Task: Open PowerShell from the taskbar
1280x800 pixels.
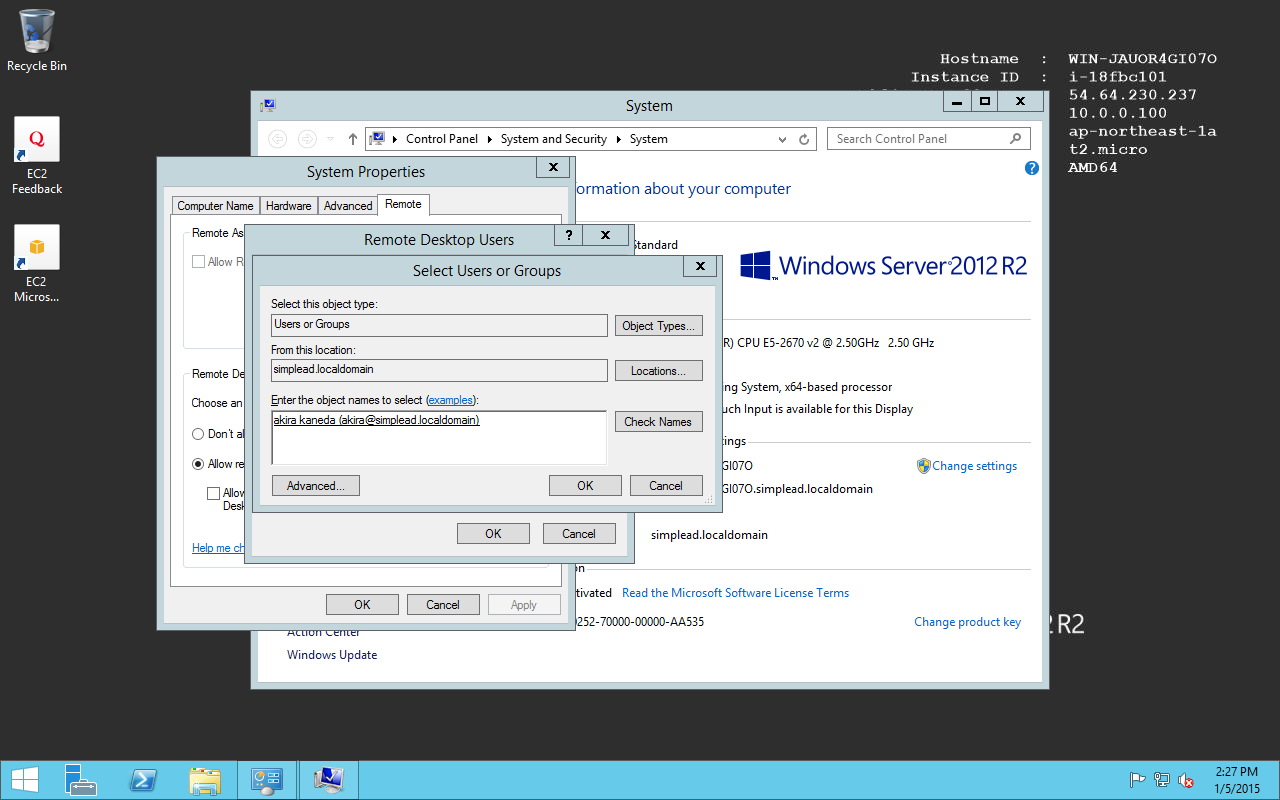Action: 143,780
